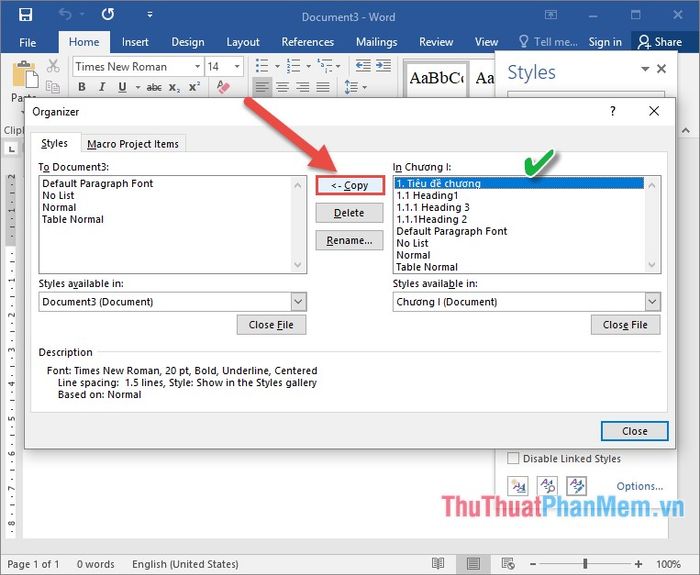Expand the Chương I styles available dropdown
The width and height of the screenshot is (700, 575).
[652, 302]
